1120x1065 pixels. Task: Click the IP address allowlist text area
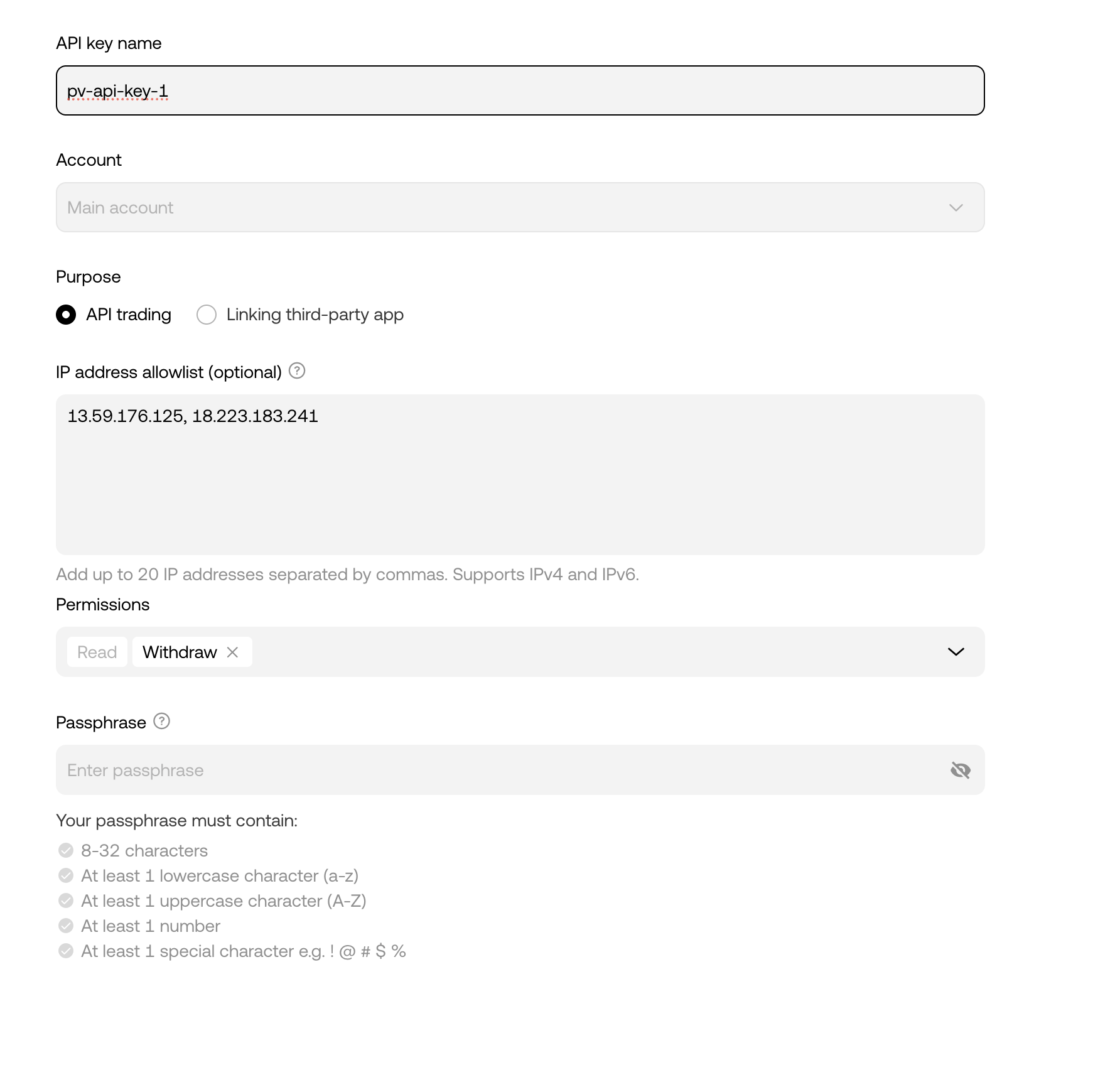point(520,475)
